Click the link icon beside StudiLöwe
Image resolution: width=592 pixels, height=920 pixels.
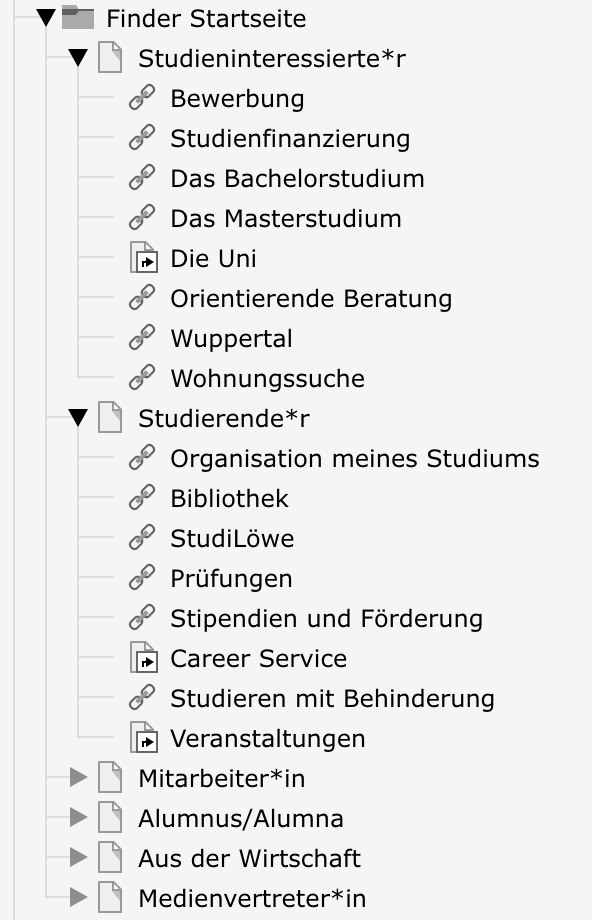point(142,537)
